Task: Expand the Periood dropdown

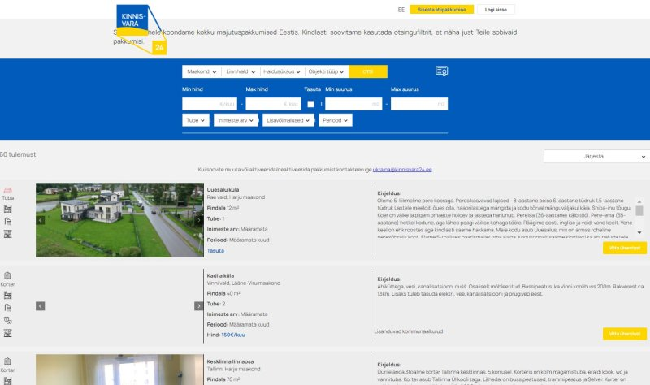Action: pyautogui.click(x=335, y=120)
